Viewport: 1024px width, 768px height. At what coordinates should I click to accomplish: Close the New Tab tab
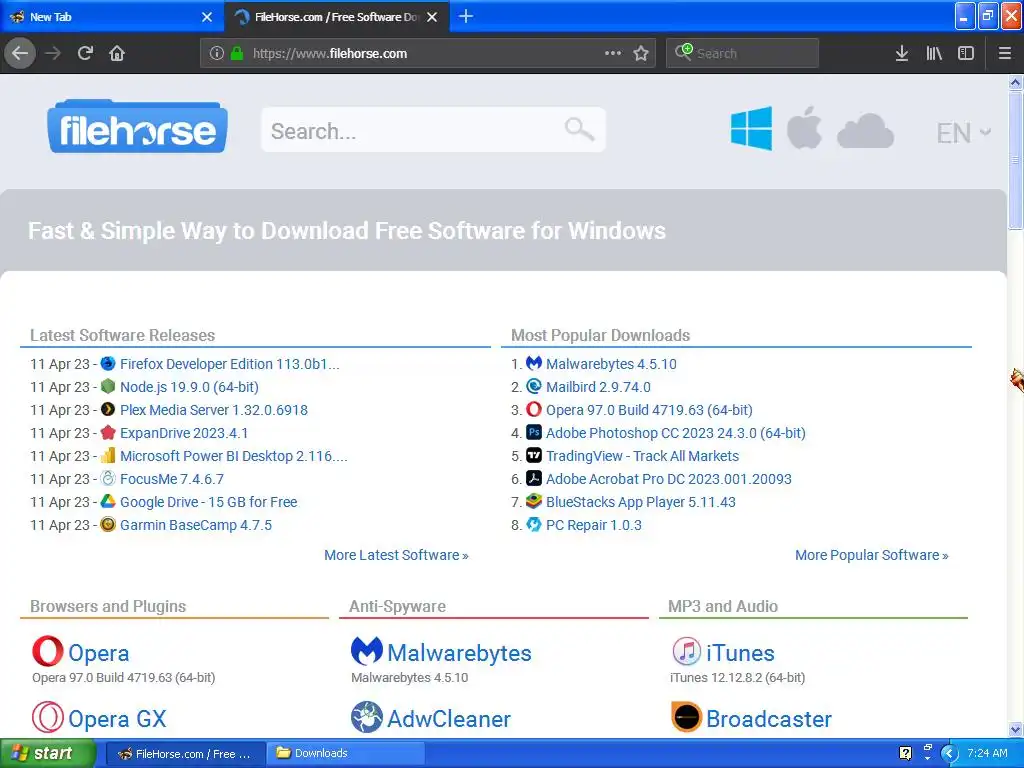[x=207, y=17]
